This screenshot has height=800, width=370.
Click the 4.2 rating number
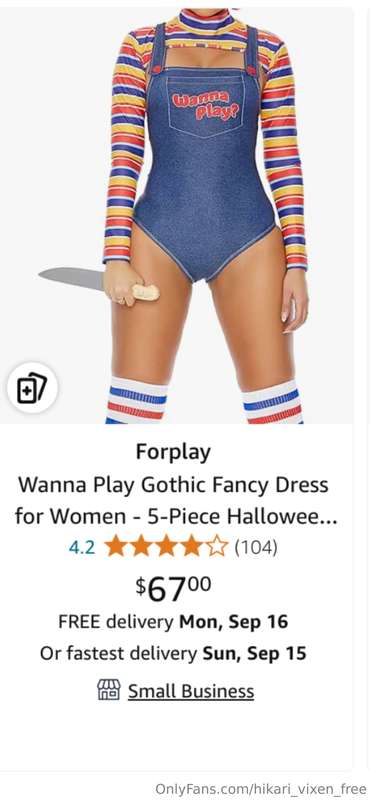tap(82, 547)
